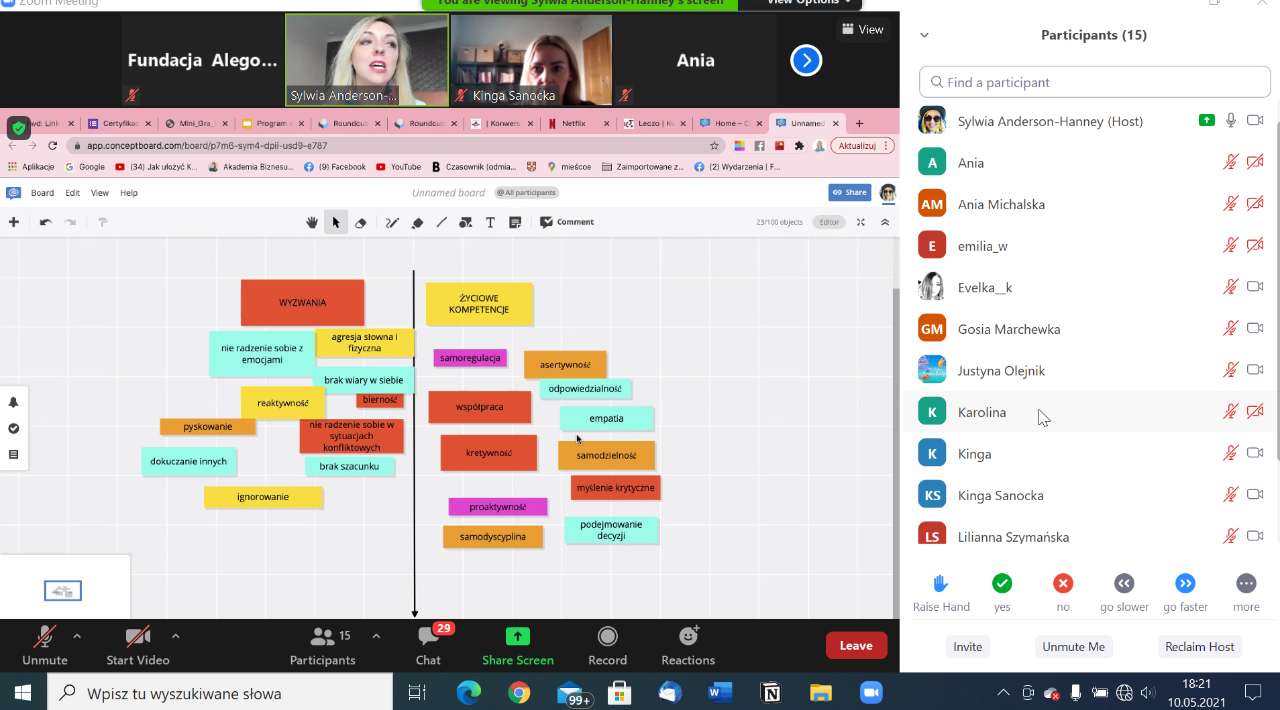Expand audio options arrow next to Unmute
This screenshot has width=1280, height=710.
(77, 635)
